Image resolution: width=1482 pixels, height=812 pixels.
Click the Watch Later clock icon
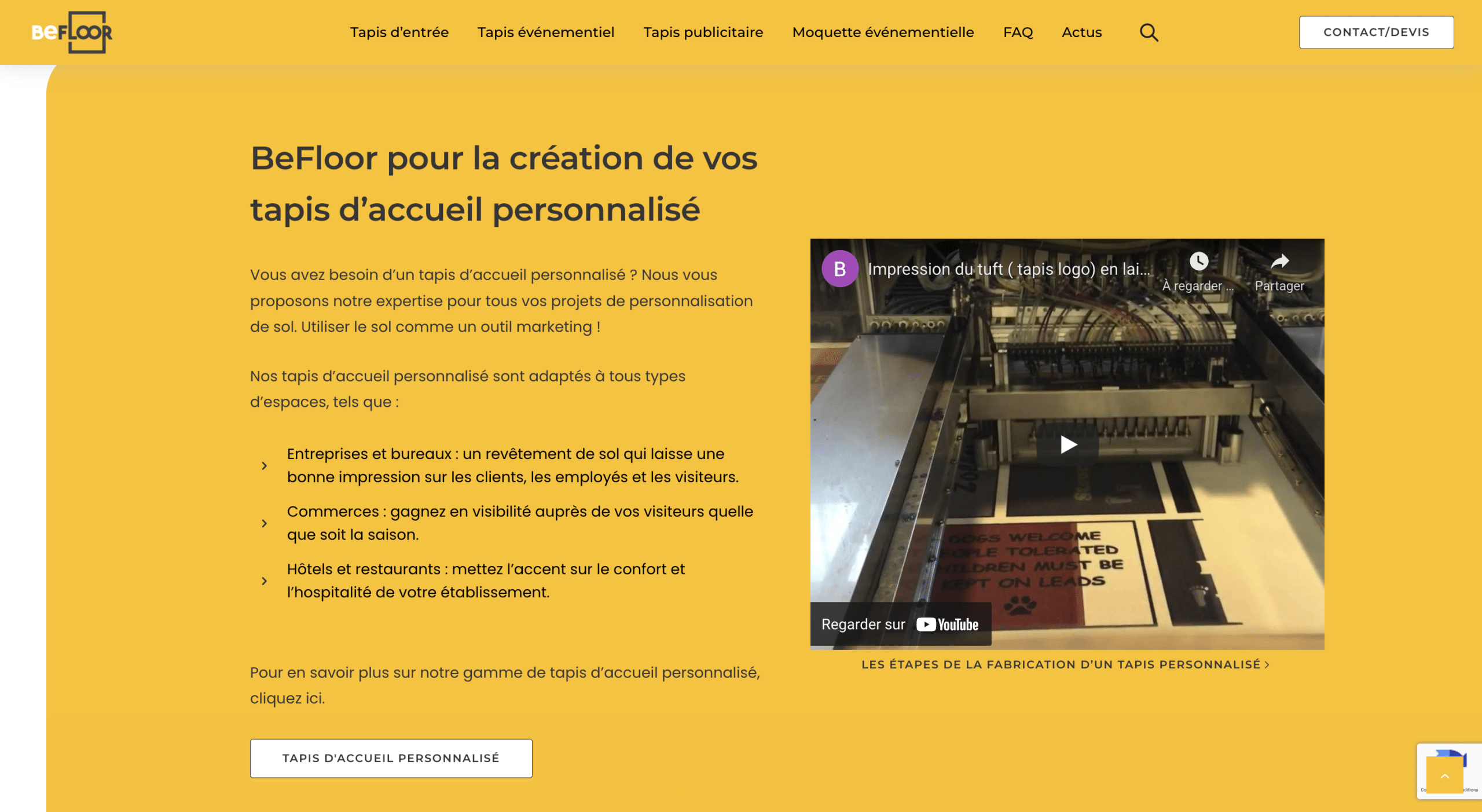pos(1198,262)
